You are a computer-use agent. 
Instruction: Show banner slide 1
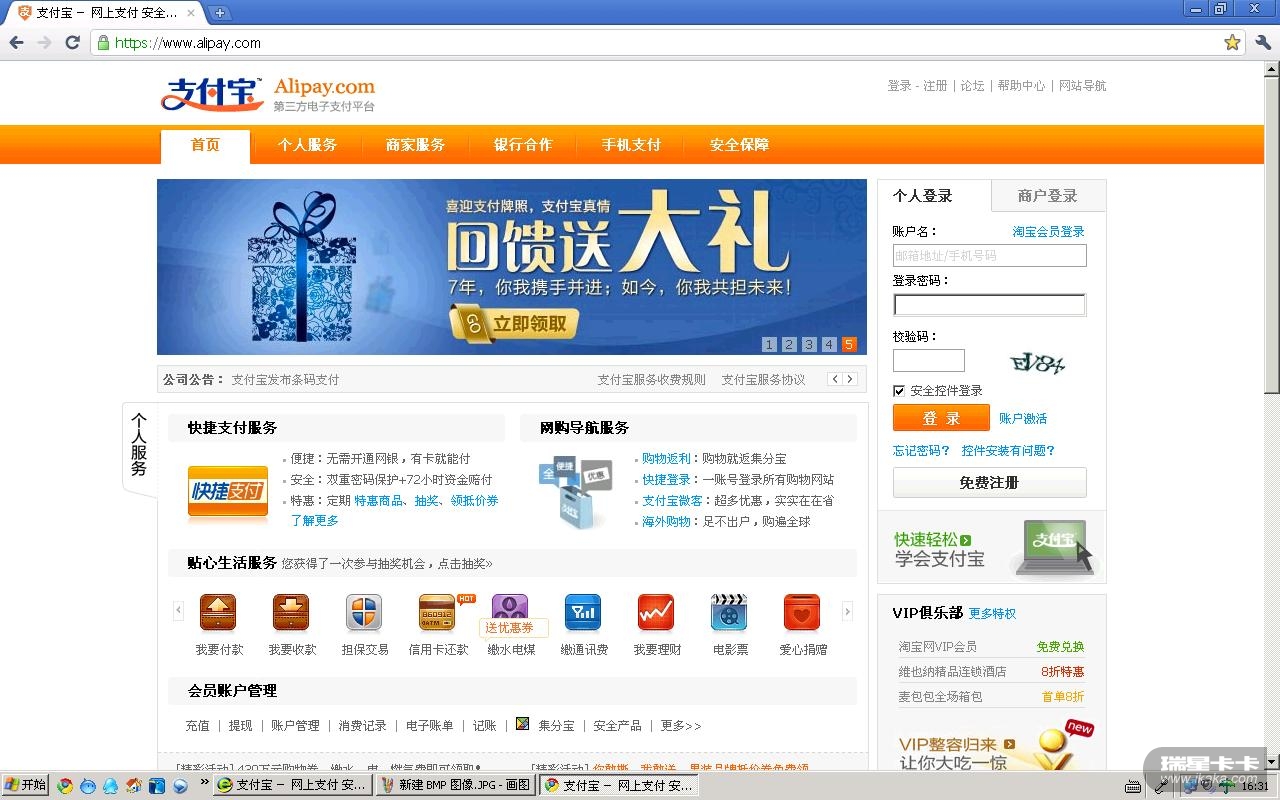[769, 345]
